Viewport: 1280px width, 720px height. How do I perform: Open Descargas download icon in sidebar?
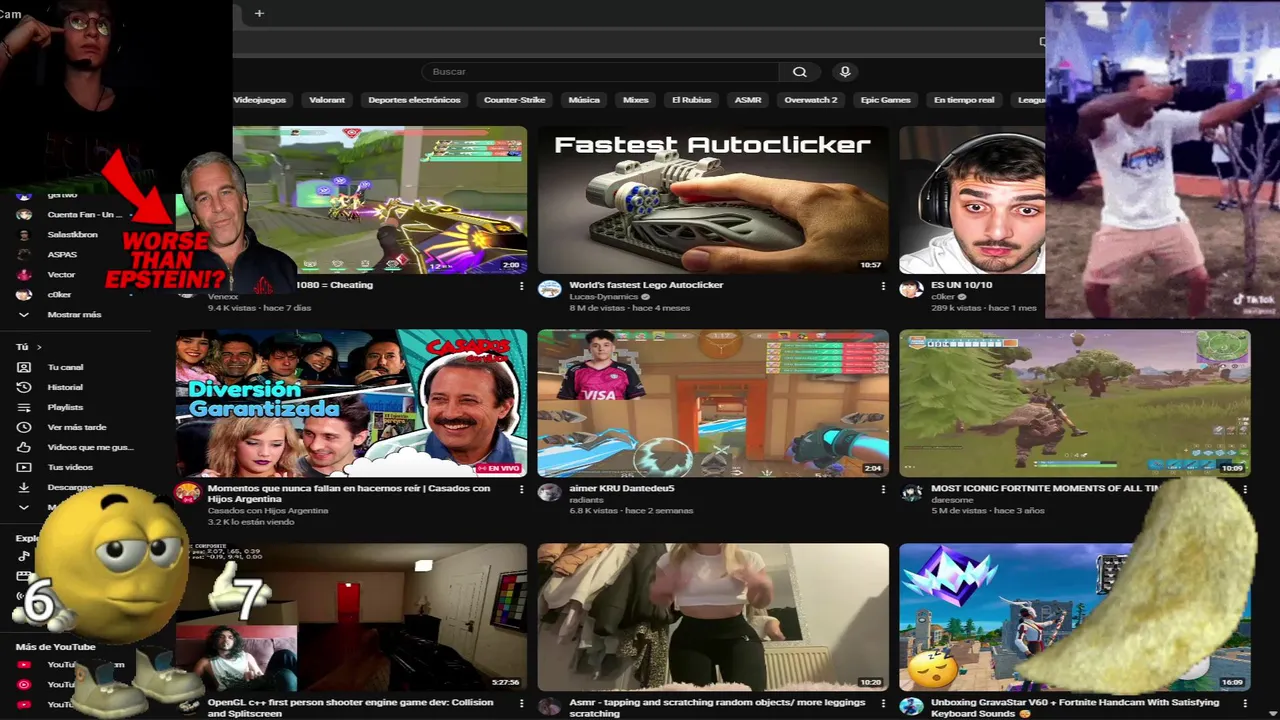coord(24,487)
